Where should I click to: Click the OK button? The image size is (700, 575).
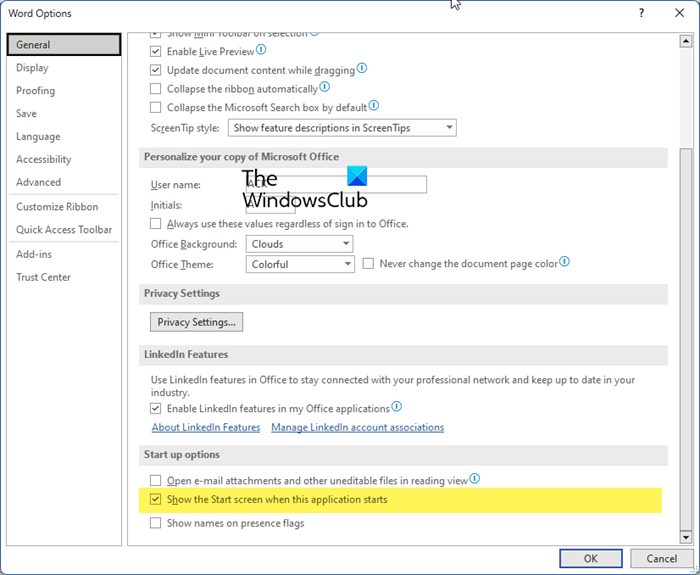click(591, 558)
